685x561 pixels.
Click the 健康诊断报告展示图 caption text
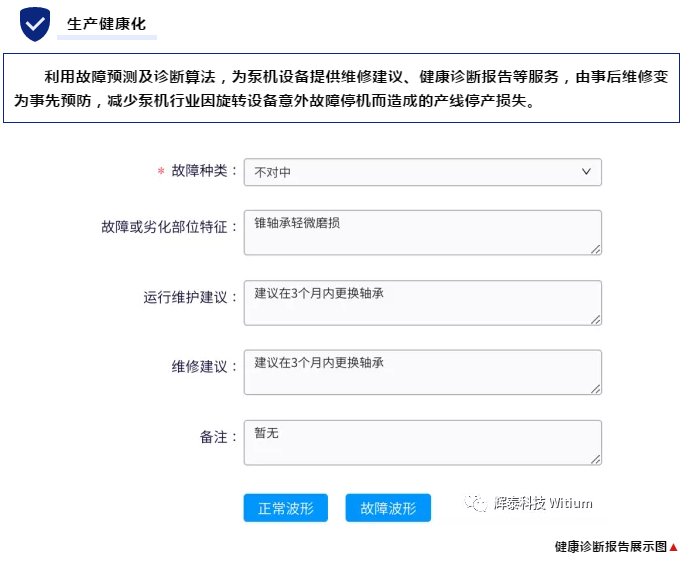[610, 547]
